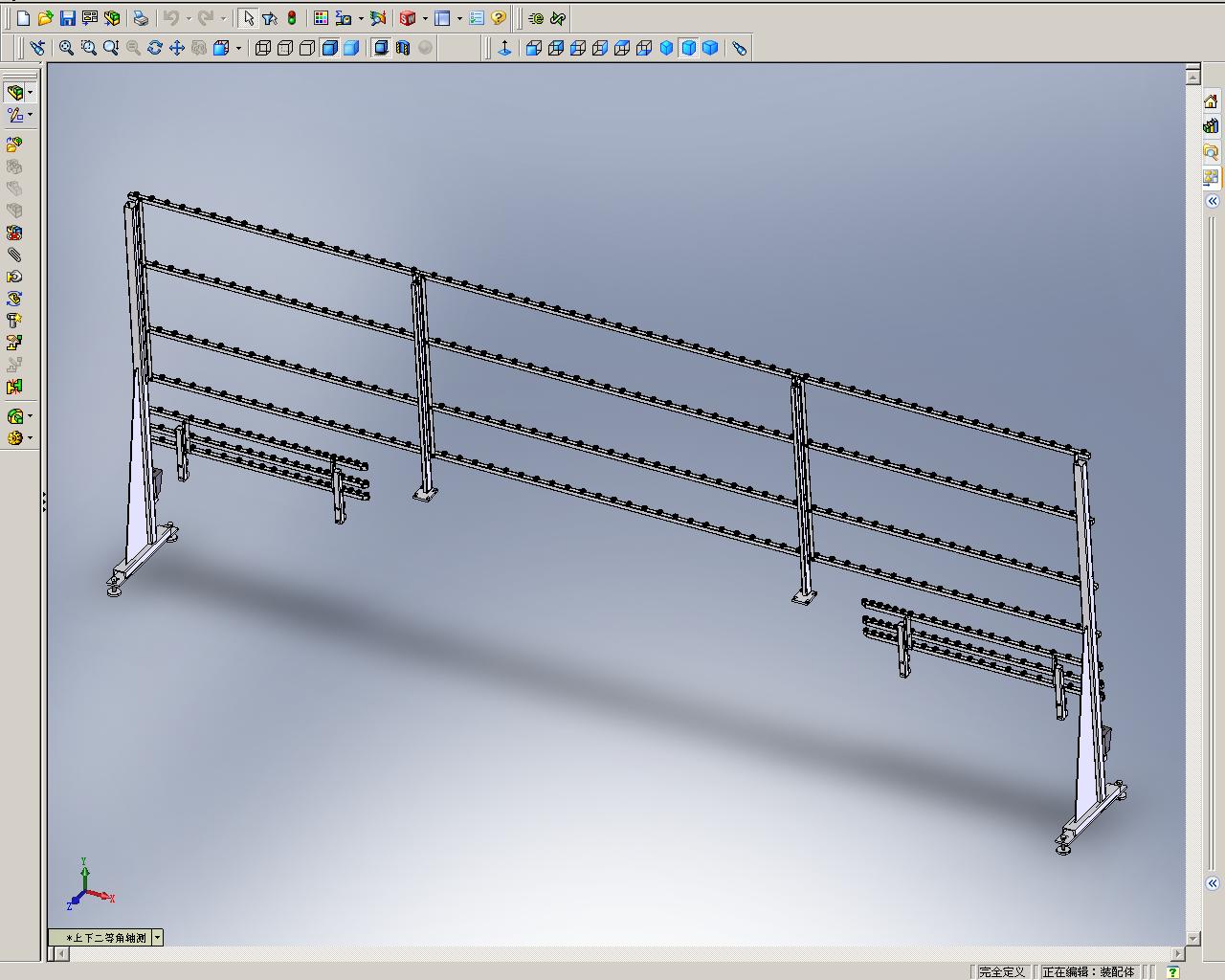Click Zoom to Fit magnifier

coord(67,48)
